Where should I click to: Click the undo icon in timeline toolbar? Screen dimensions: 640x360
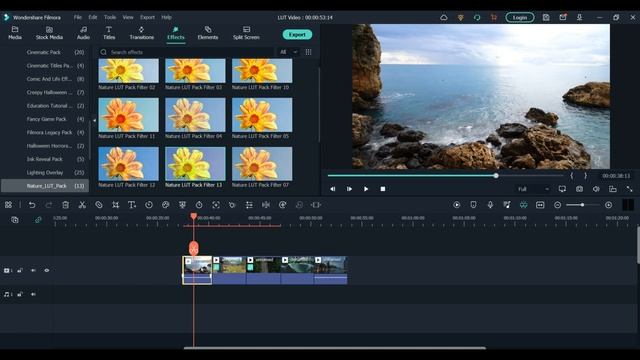[32, 205]
